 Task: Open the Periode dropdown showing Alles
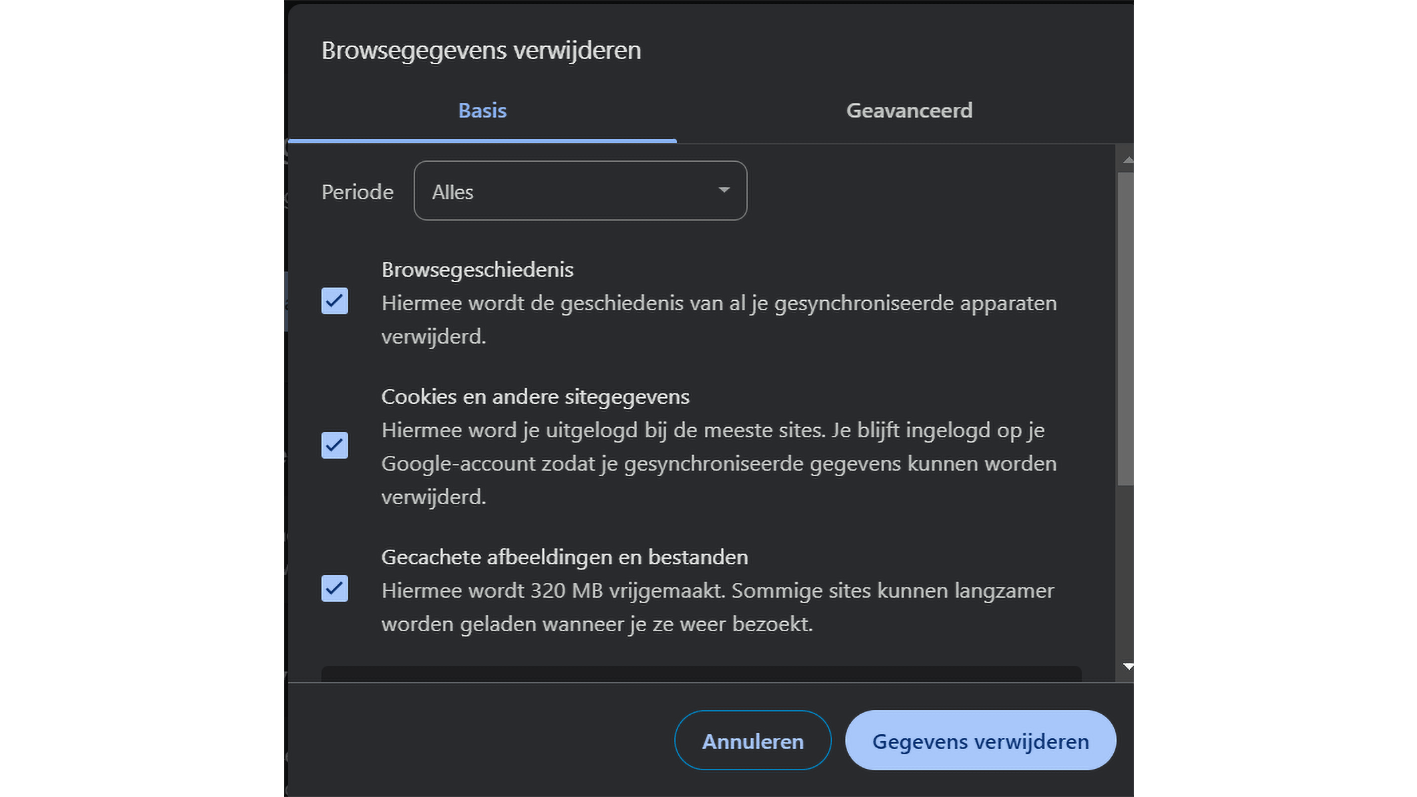(x=580, y=191)
